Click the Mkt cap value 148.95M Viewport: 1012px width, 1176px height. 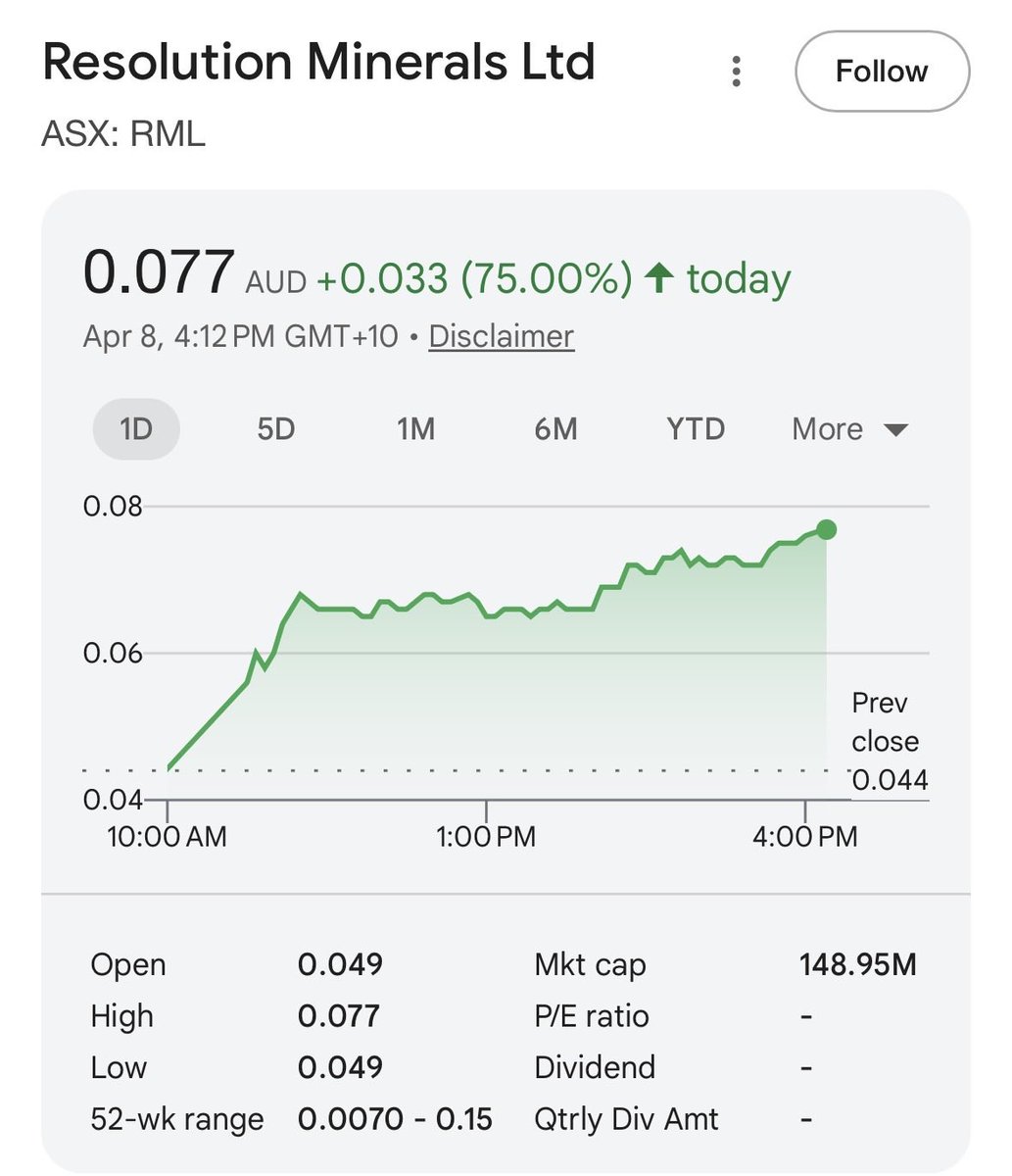tap(858, 964)
